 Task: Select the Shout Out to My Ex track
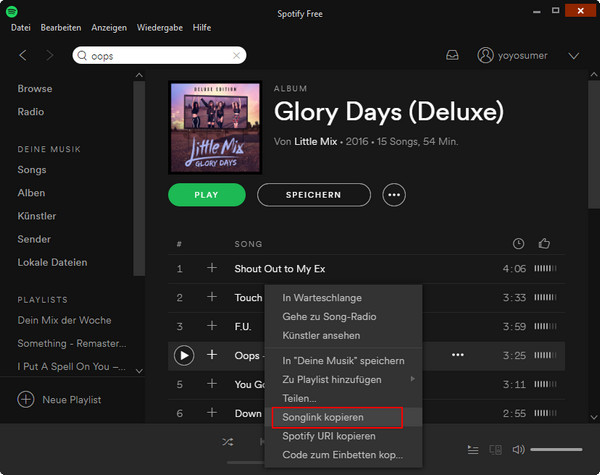click(x=280, y=269)
